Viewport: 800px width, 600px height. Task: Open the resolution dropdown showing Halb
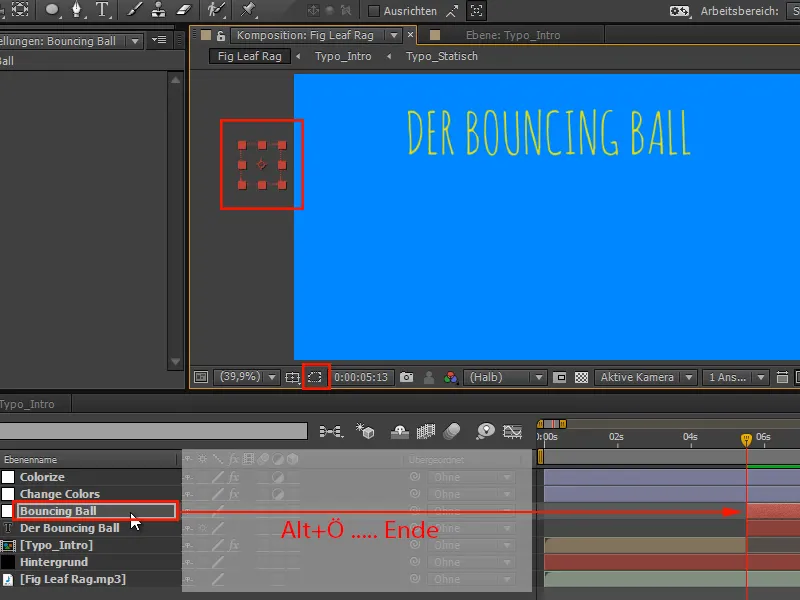coord(505,378)
